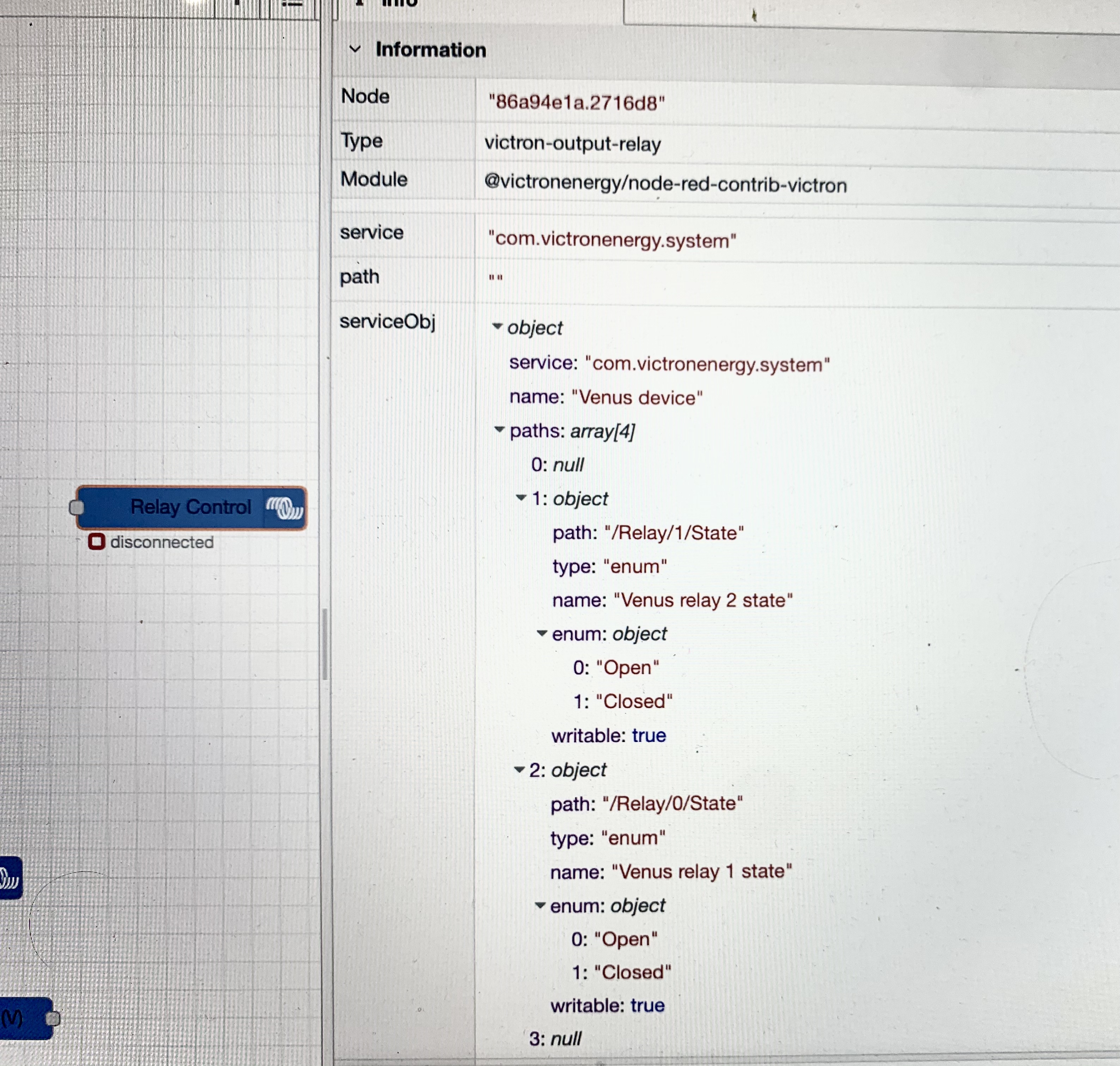1120x1066 pixels.
Task: Collapse the '2: object' entry triangle
Action: pos(519,769)
